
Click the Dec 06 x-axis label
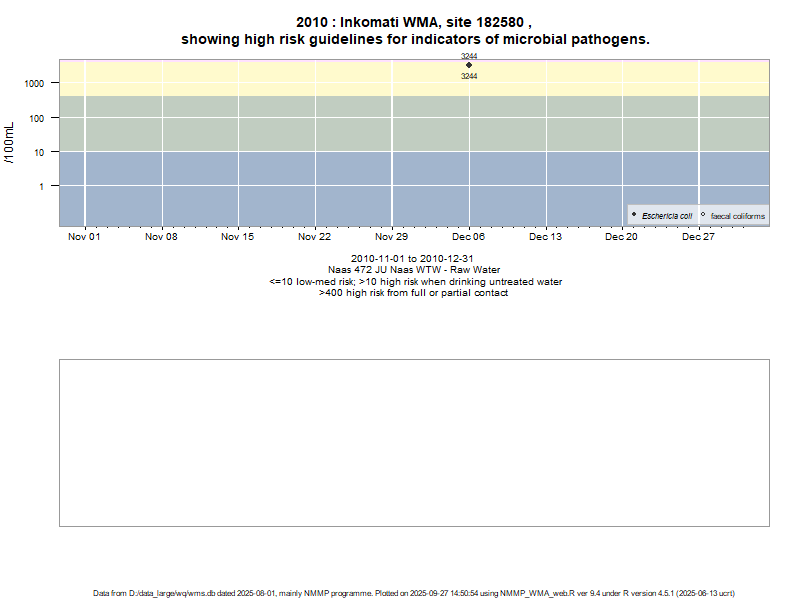click(x=469, y=237)
